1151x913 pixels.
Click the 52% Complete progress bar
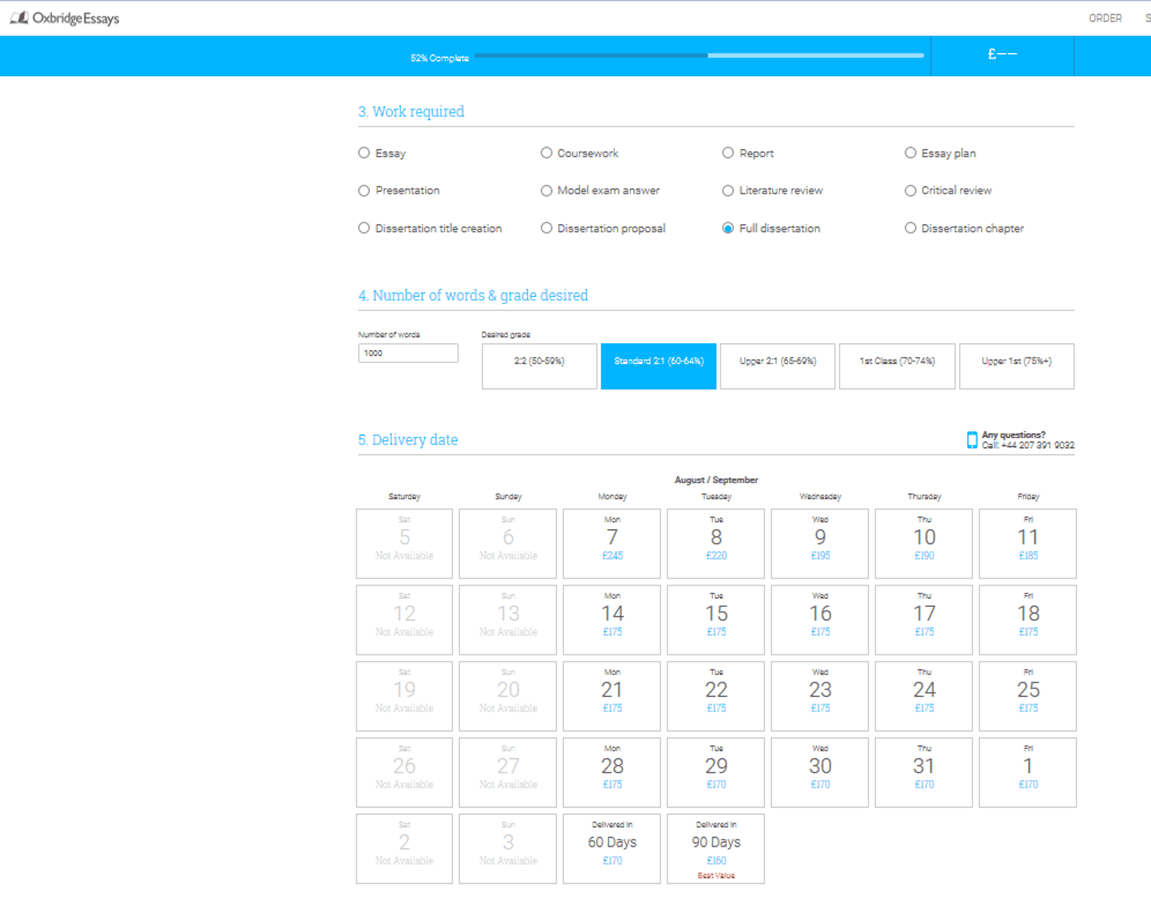pos(698,56)
